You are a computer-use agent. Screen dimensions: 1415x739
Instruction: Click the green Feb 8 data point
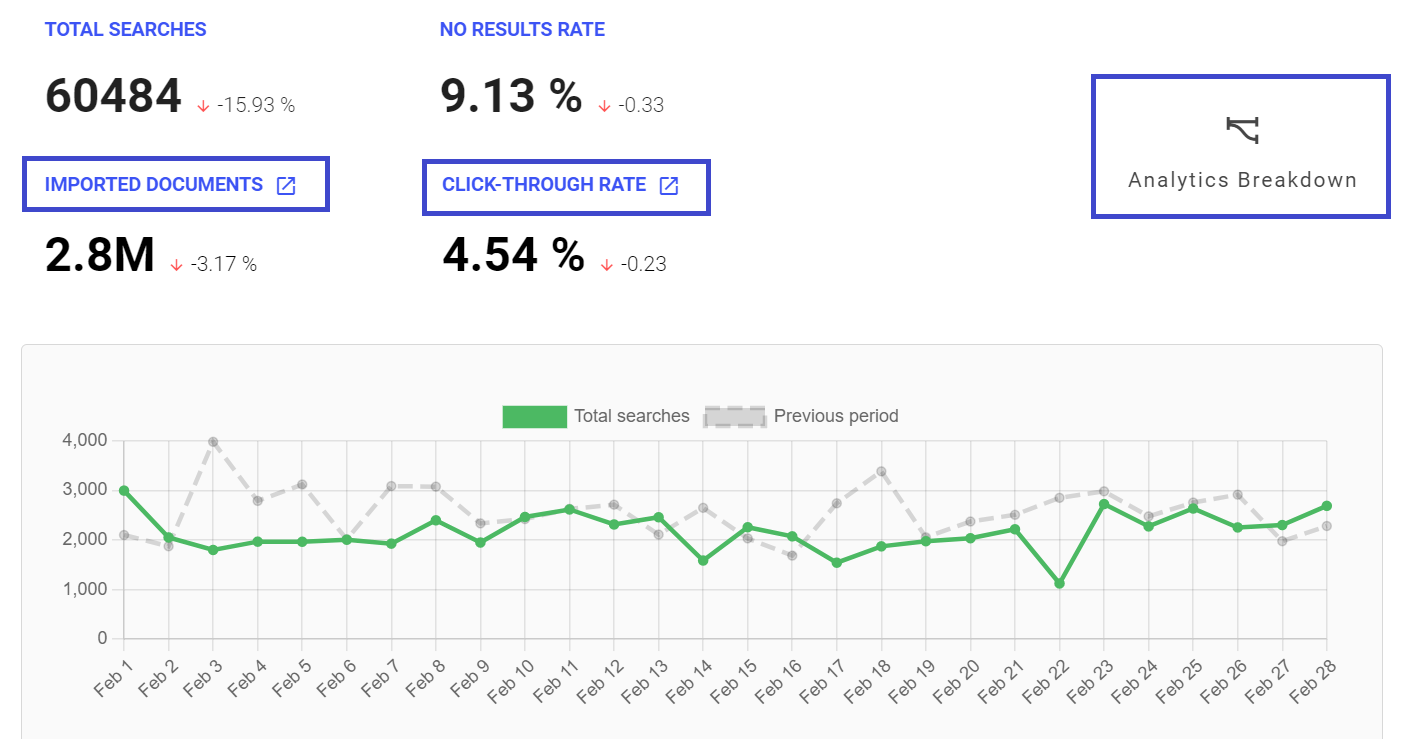436,520
